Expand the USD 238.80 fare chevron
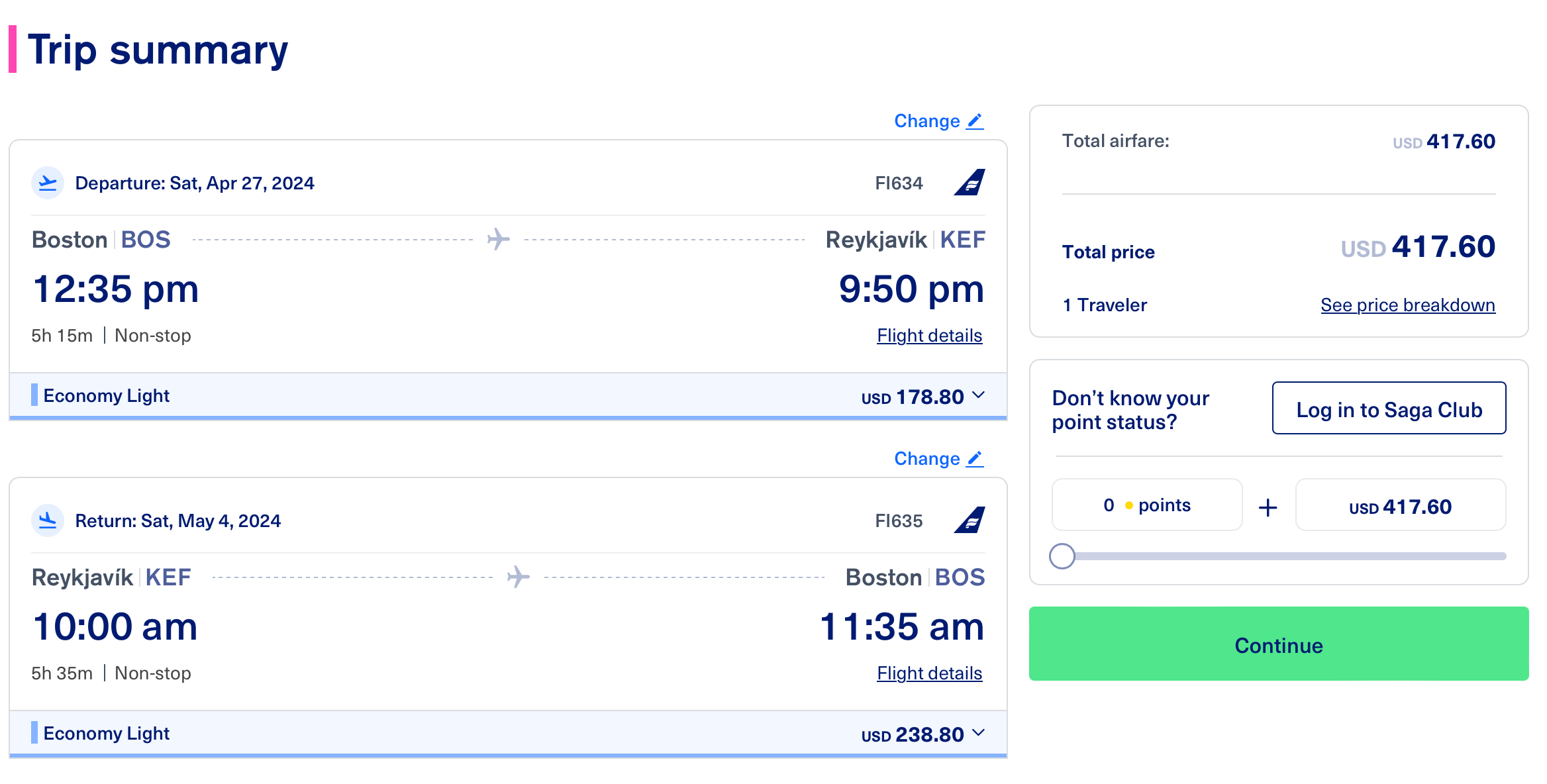The width and height of the screenshot is (1547, 784). pos(978,733)
